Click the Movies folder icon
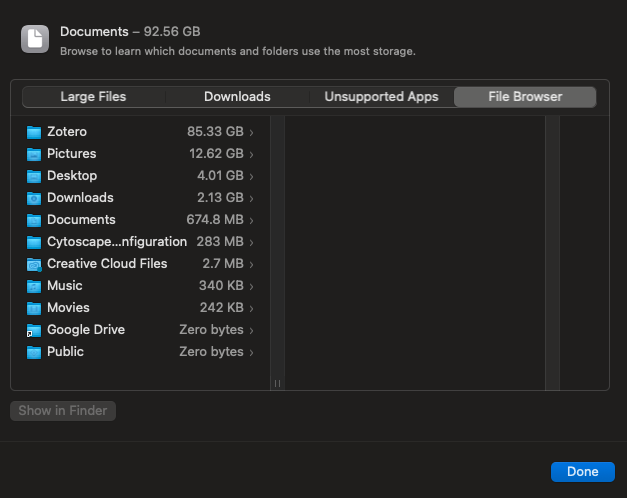 pyautogui.click(x=34, y=308)
